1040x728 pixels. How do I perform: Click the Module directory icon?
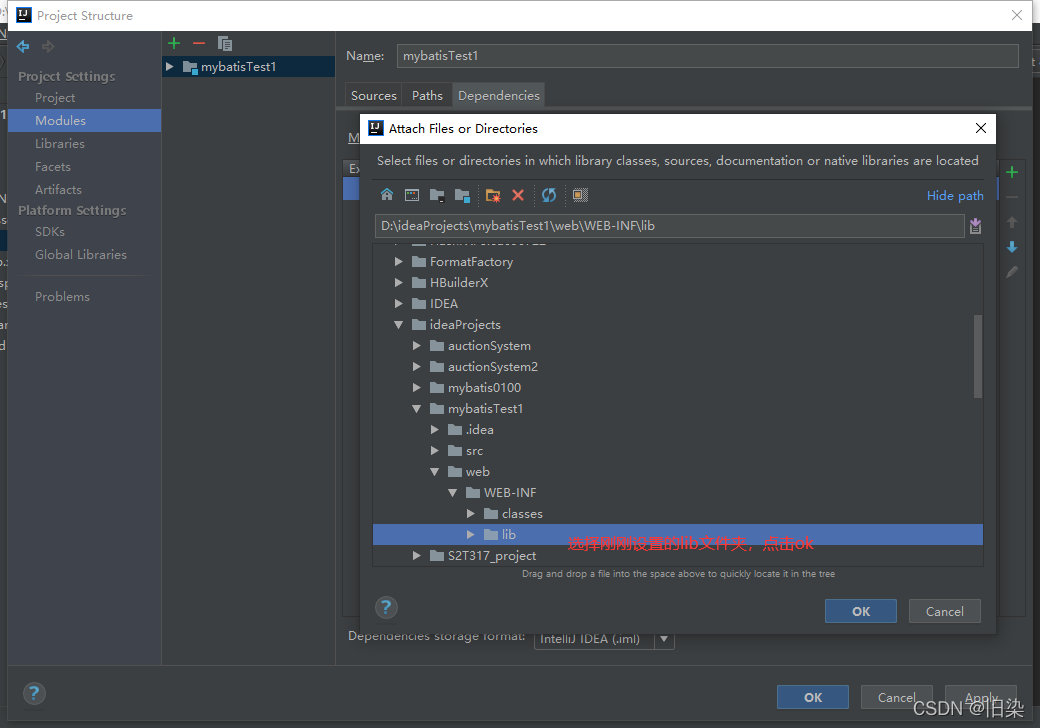click(x=462, y=195)
